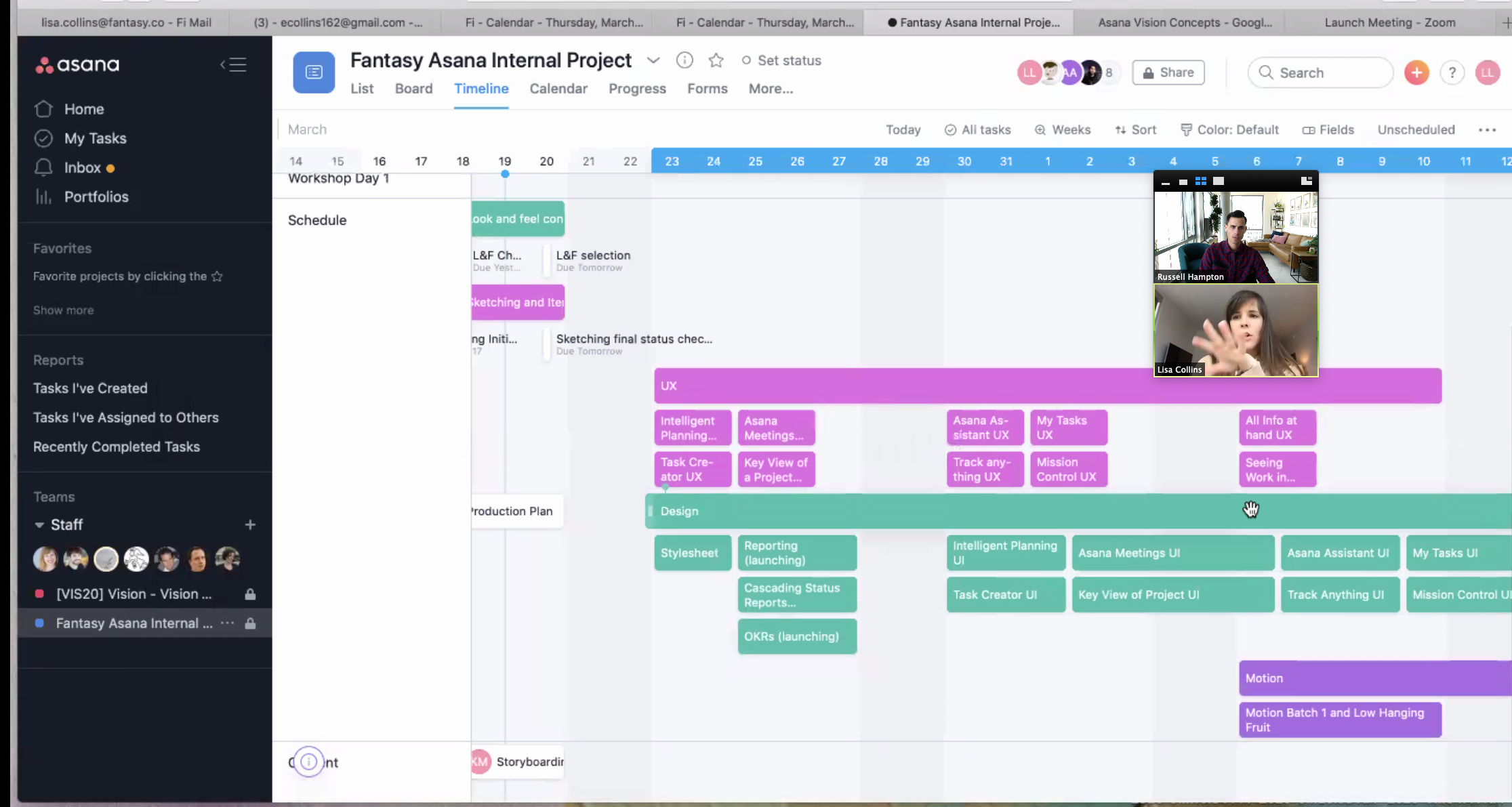
Task: Click the blue today marker dot
Action: 505,174
